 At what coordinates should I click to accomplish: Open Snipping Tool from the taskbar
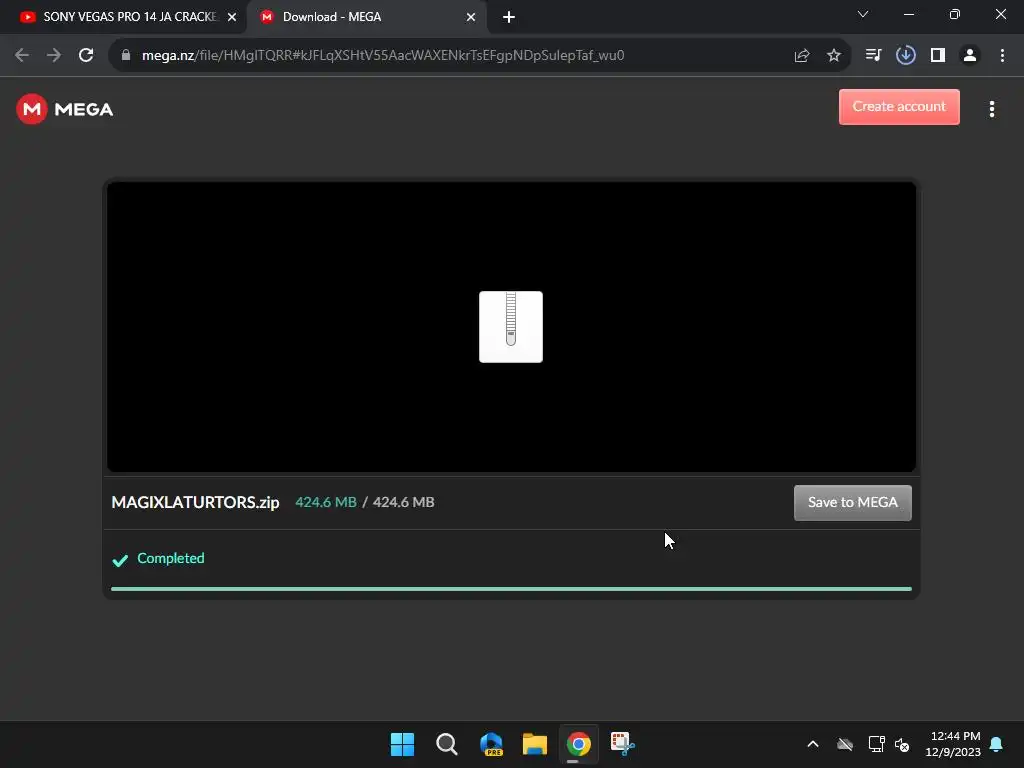[x=622, y=744]
